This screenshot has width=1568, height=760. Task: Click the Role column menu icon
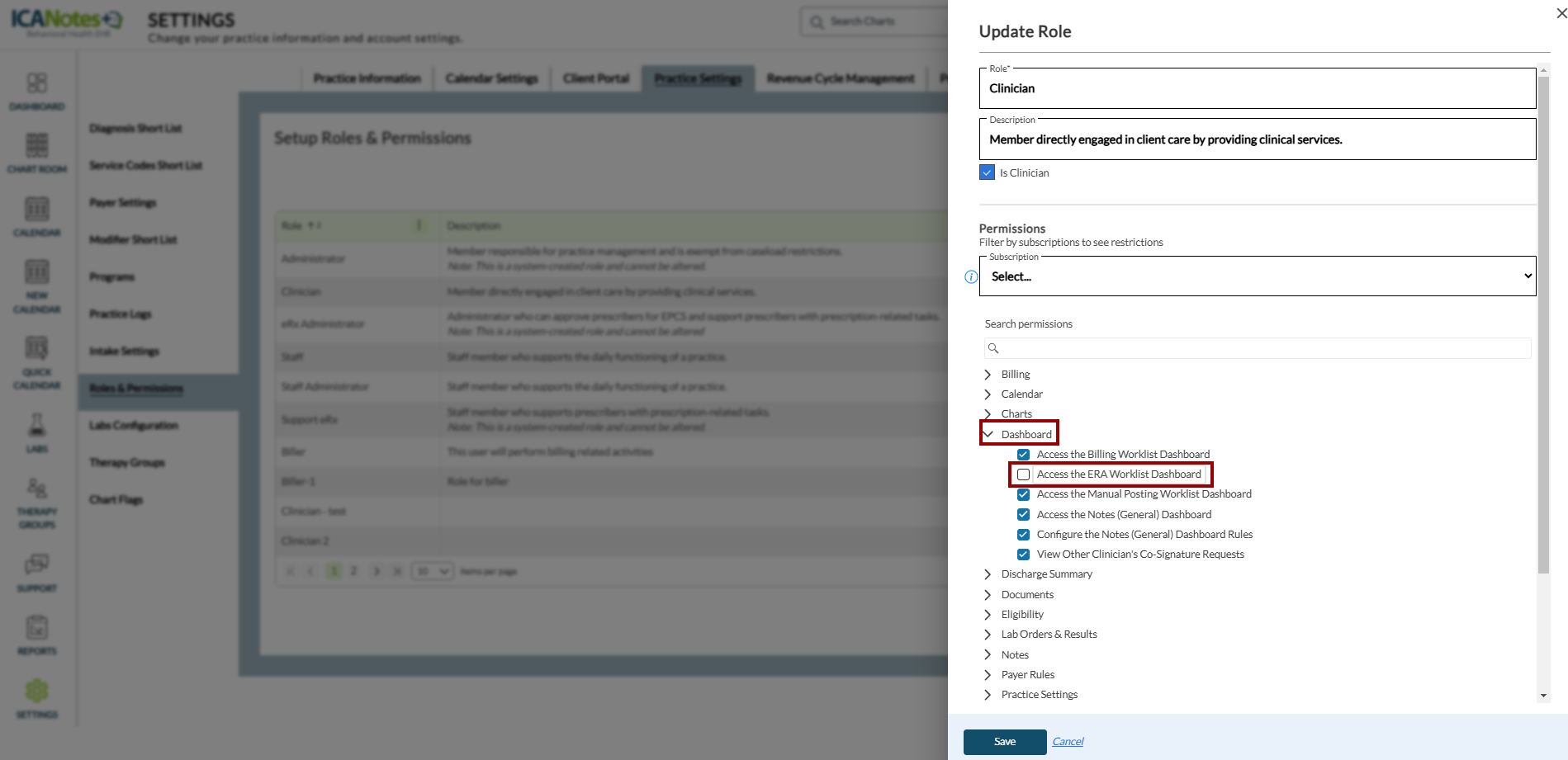(x=419, y=225)
